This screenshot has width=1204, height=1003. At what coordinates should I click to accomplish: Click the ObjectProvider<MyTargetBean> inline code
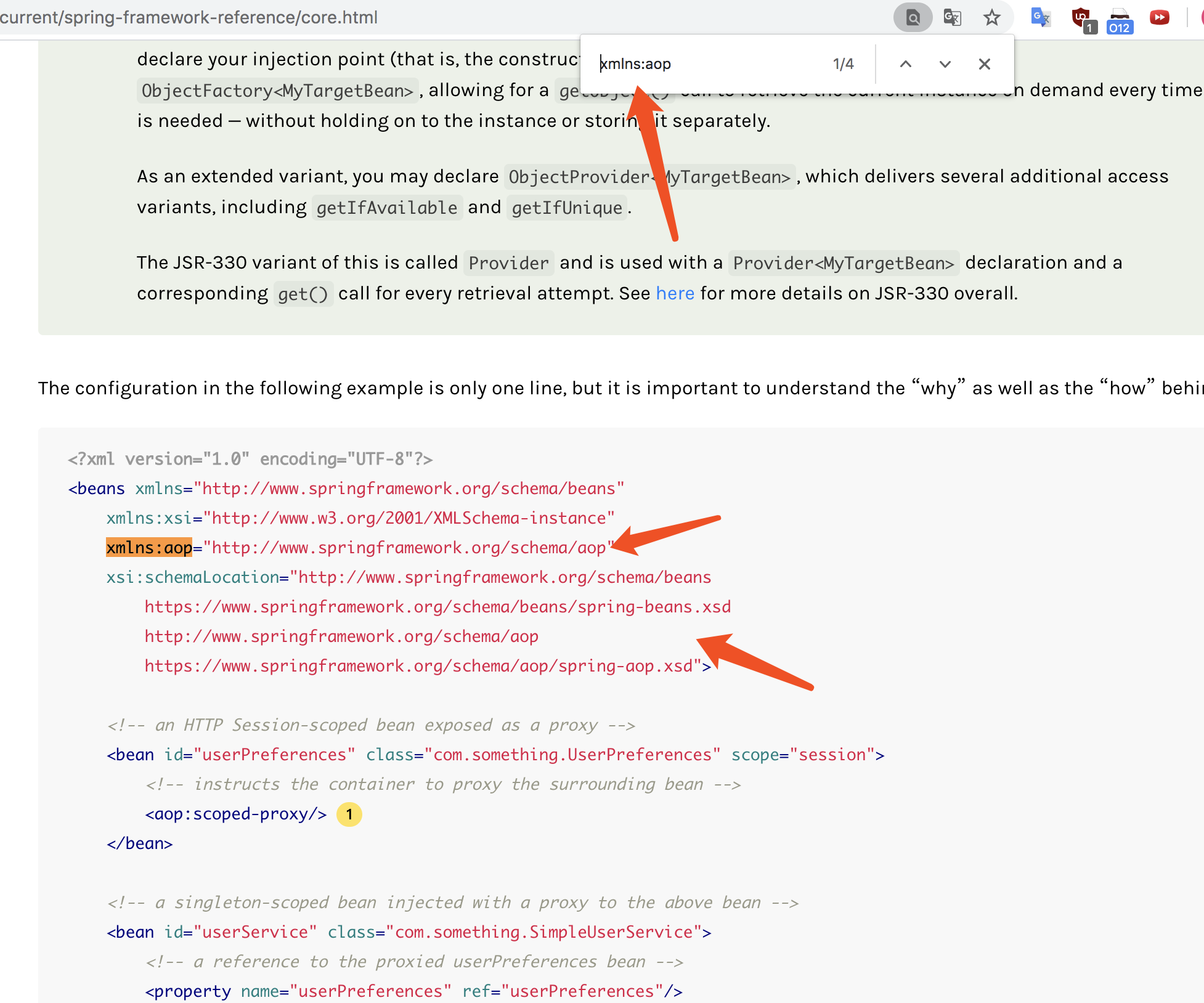649,177
